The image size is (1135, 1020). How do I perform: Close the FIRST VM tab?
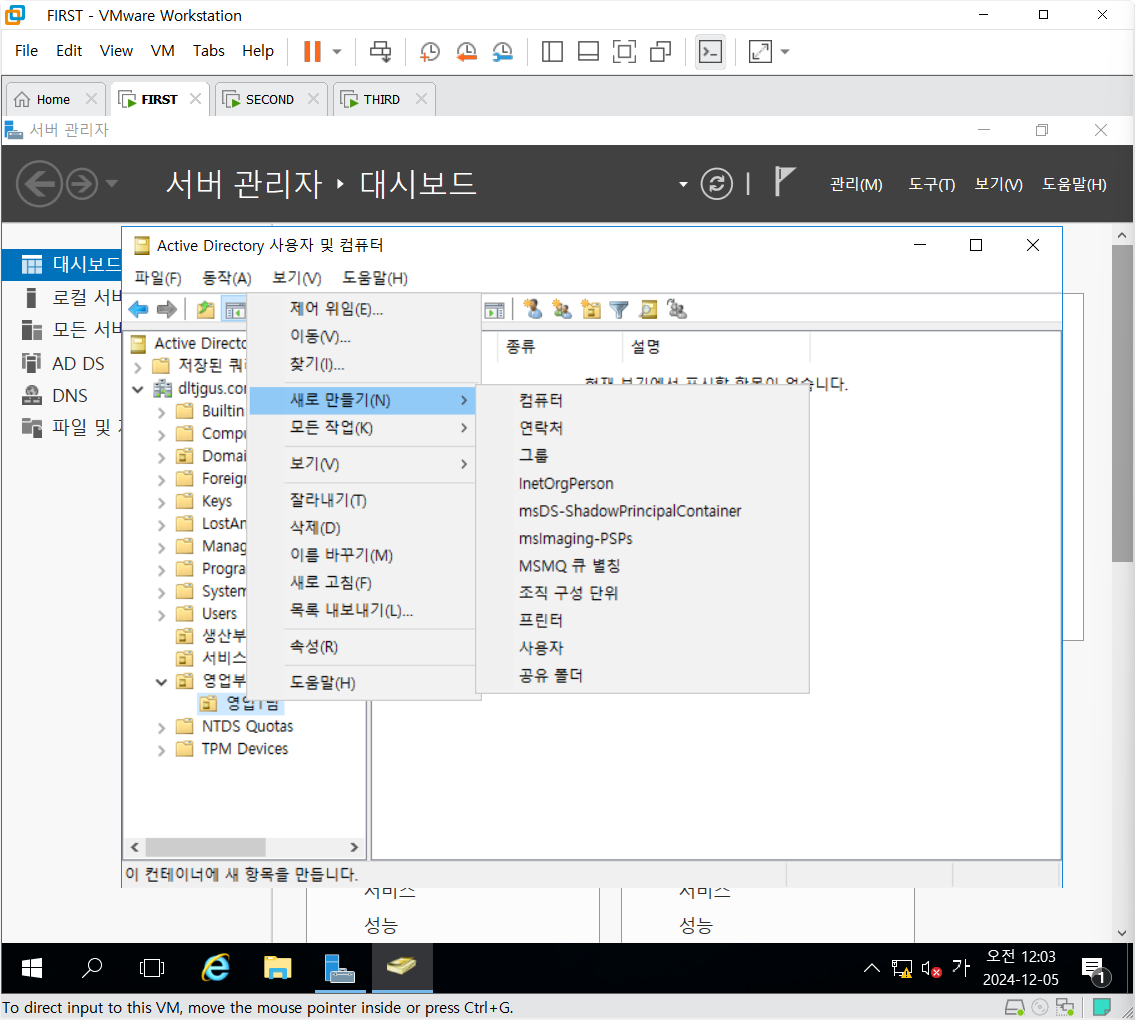(195, 98)
